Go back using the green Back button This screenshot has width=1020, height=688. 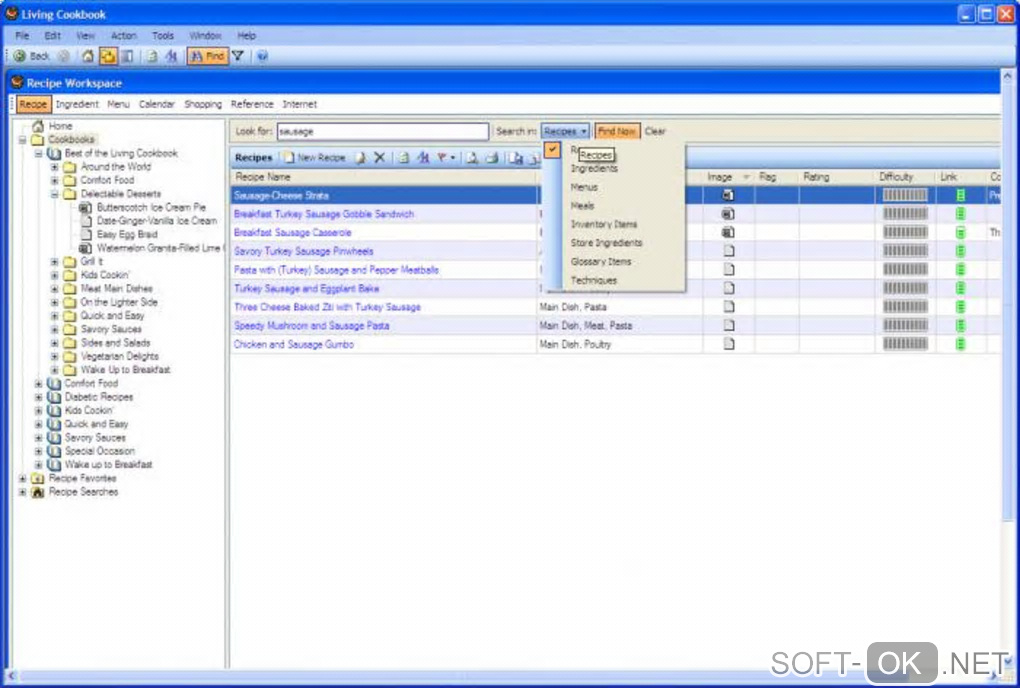(x=31, y=57)
